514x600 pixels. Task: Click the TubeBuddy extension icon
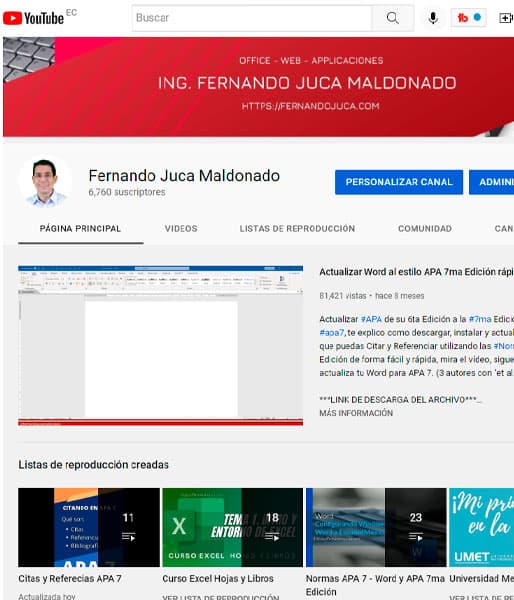pyautogui.click(x=468, y=18)
